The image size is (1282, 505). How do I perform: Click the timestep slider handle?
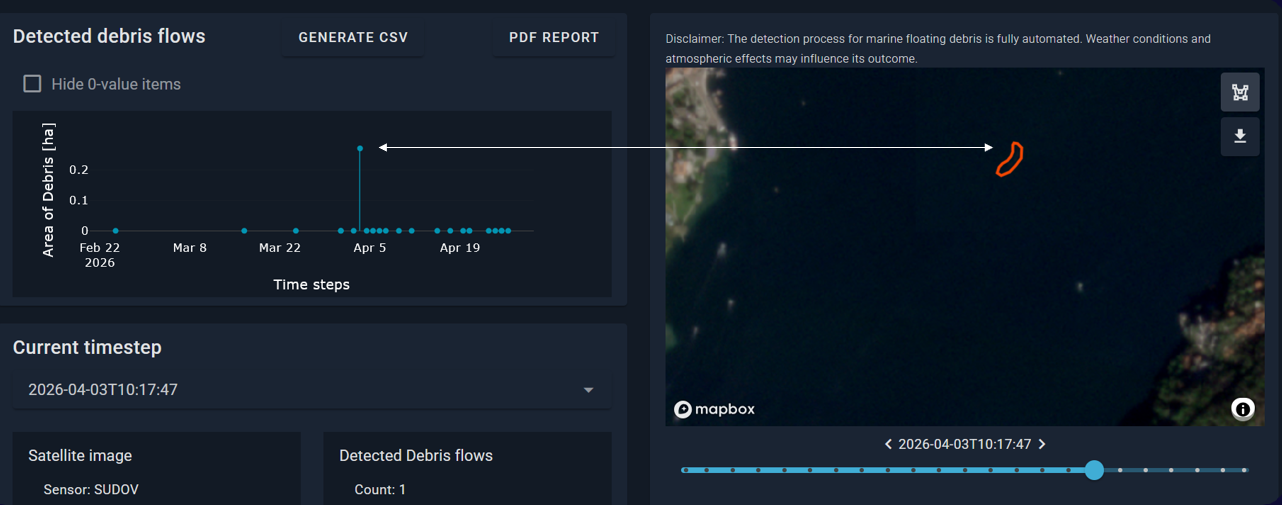(1094, 470)
